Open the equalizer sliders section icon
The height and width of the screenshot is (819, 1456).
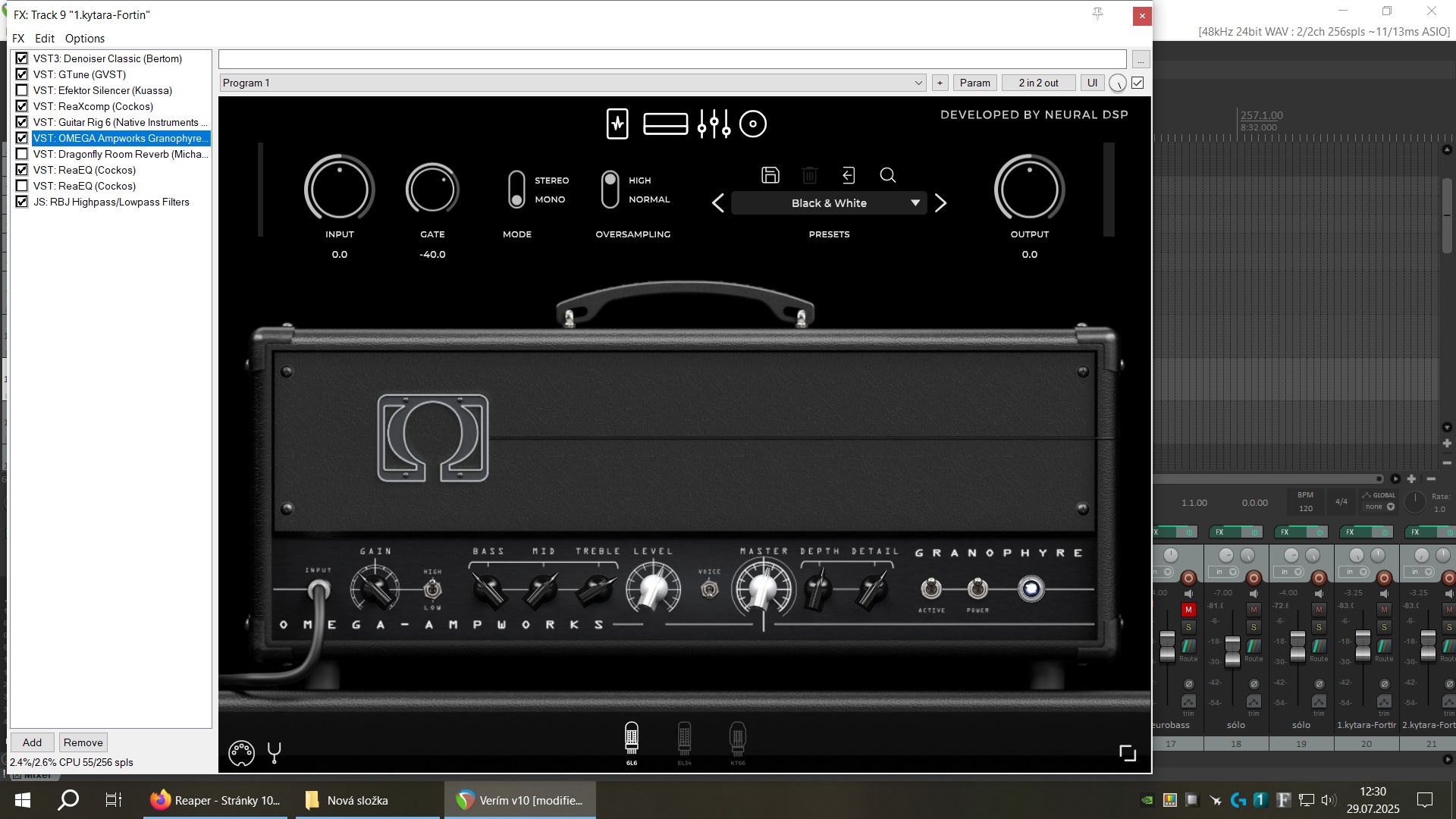[714, 124]
